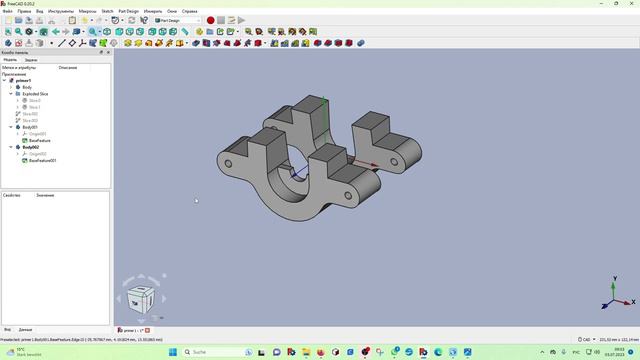Screen dimensions: 640x360
Task: Open the Правка menu
Action: (24, 11)
